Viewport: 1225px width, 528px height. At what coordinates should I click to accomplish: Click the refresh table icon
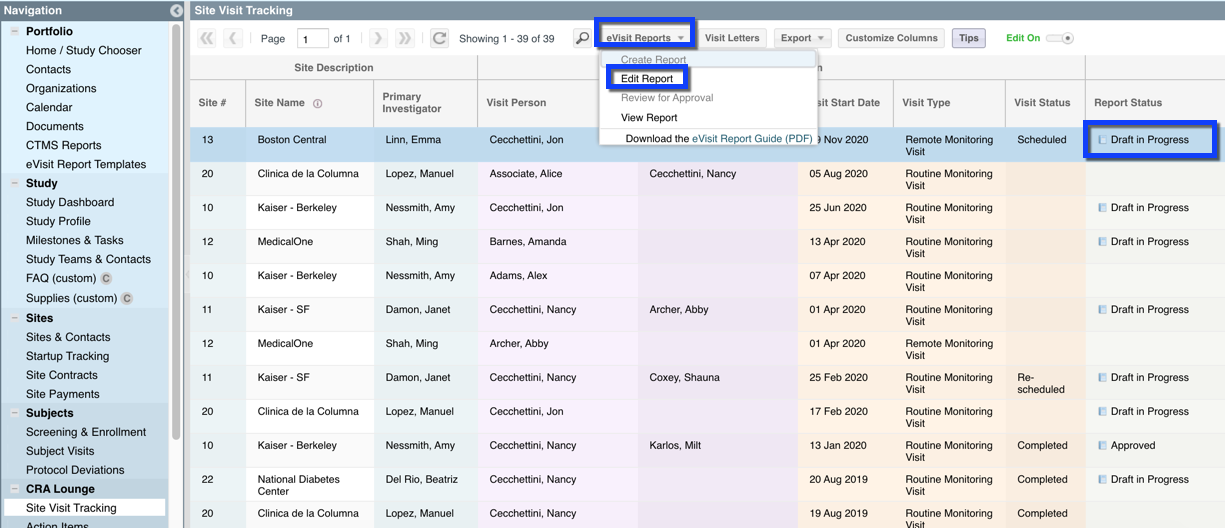pos(439,39)
